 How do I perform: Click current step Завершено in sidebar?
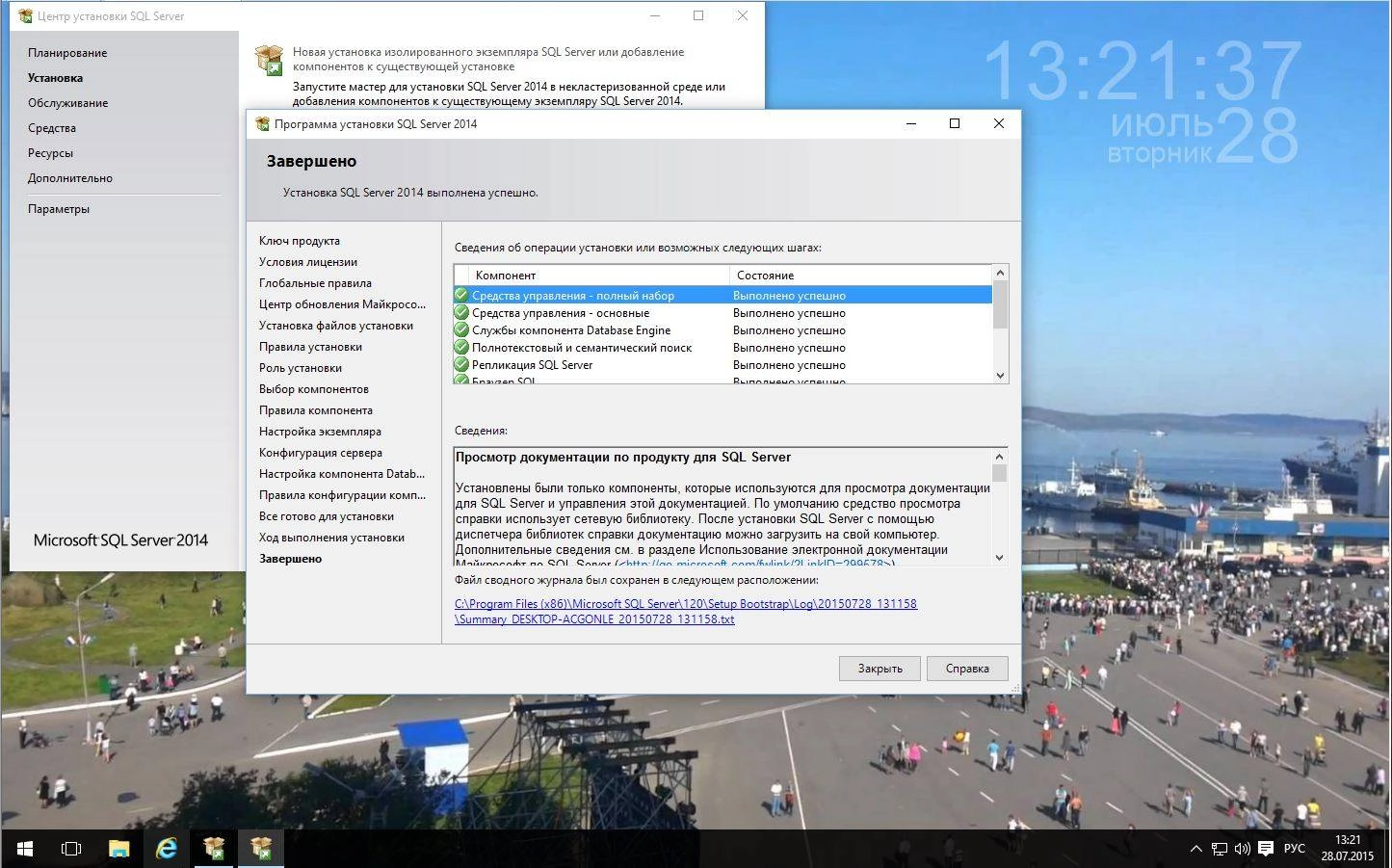[x=290, y=559]
